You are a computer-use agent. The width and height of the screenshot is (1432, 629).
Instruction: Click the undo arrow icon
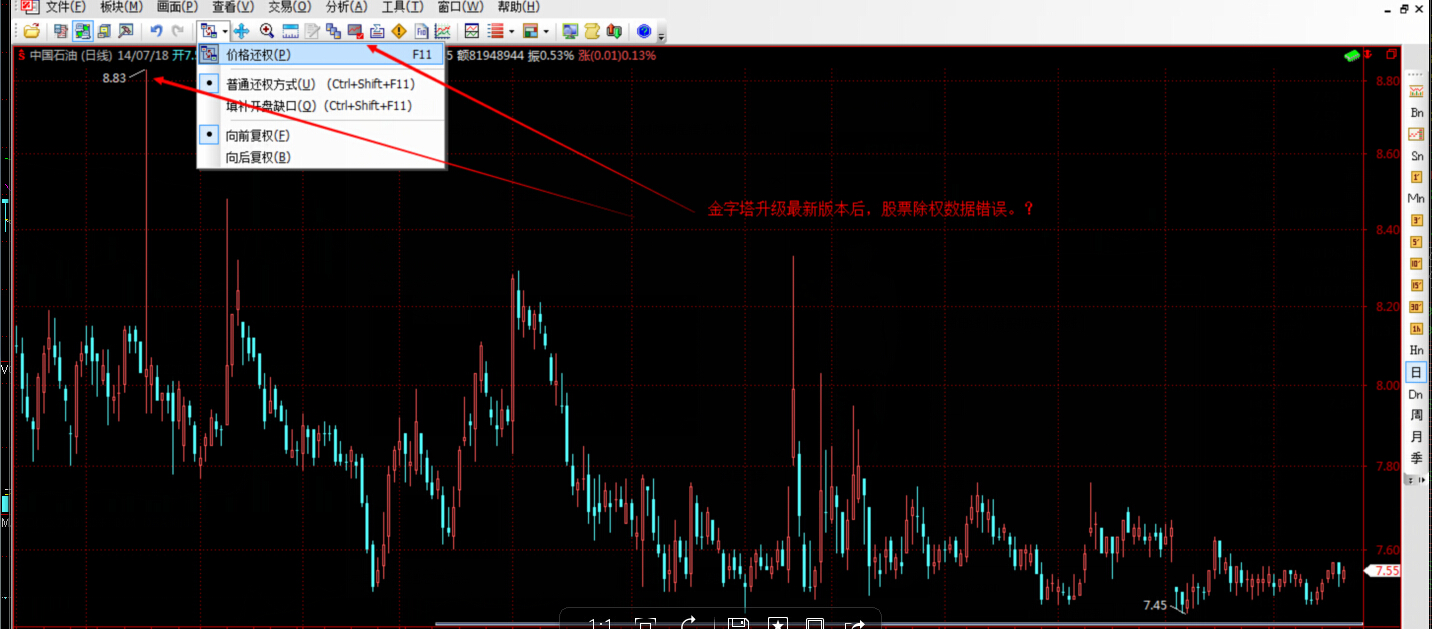click(x=156, y=31)
